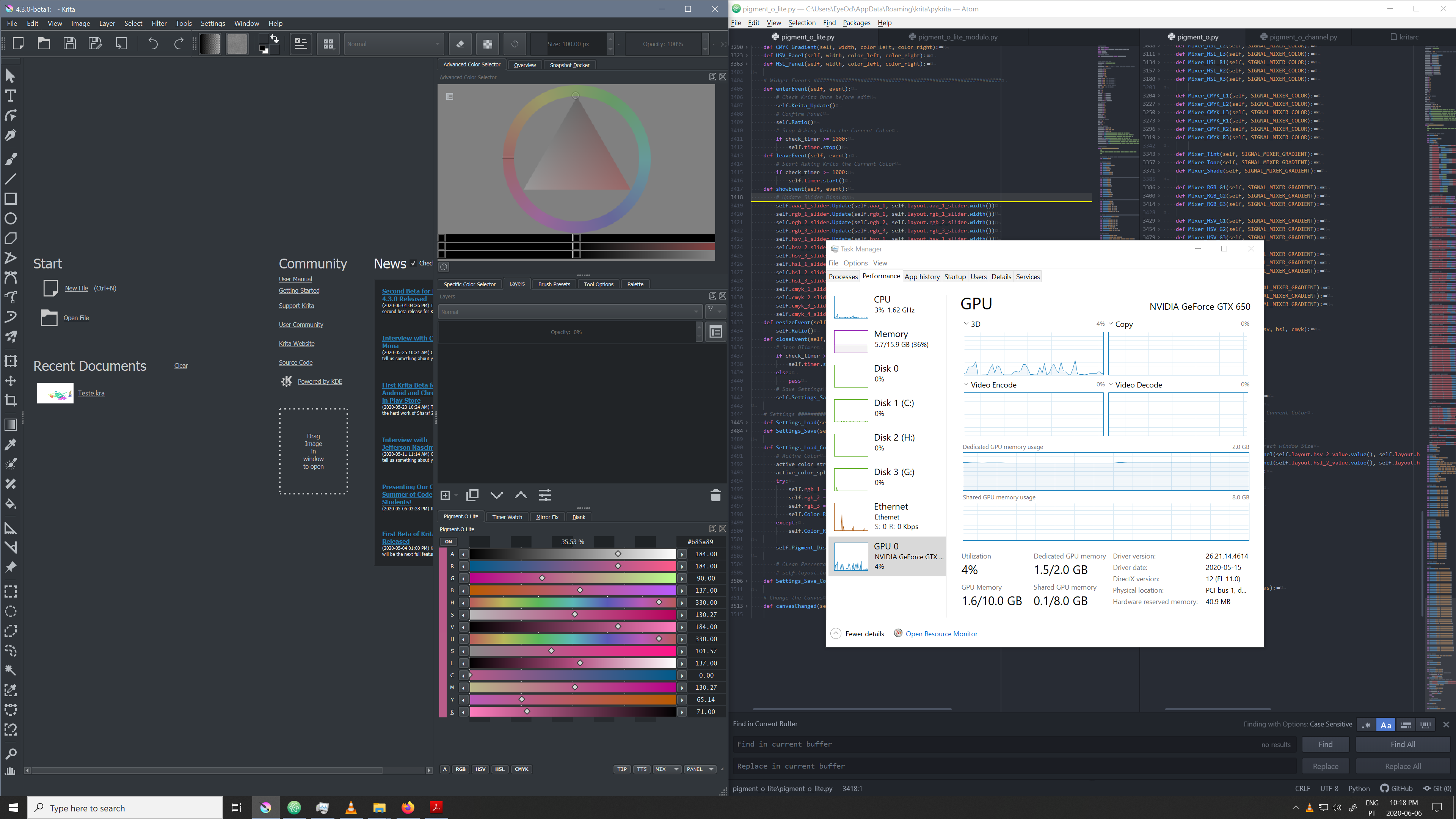This screenshot has height=819, width=1456.
Task: Toggle Case Sensitive option in Atom find
Action: pyautogui.click(x=1385, y=725)
